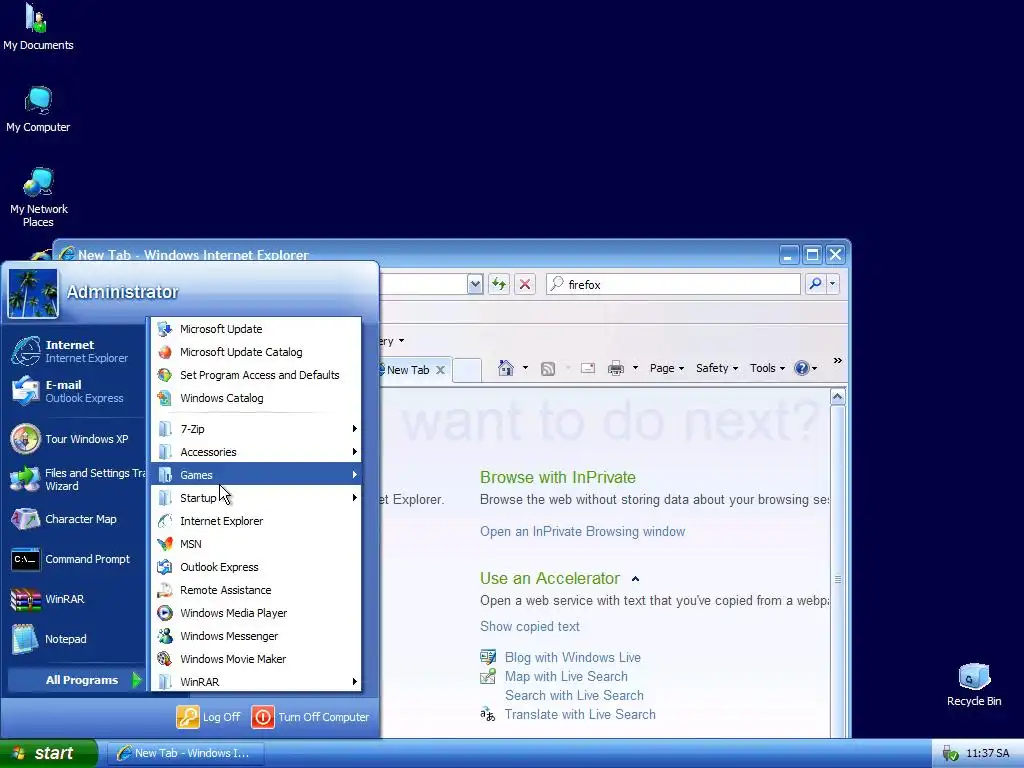
Task: Open the Home button dropdown arrow
Action: click(525, 368)
